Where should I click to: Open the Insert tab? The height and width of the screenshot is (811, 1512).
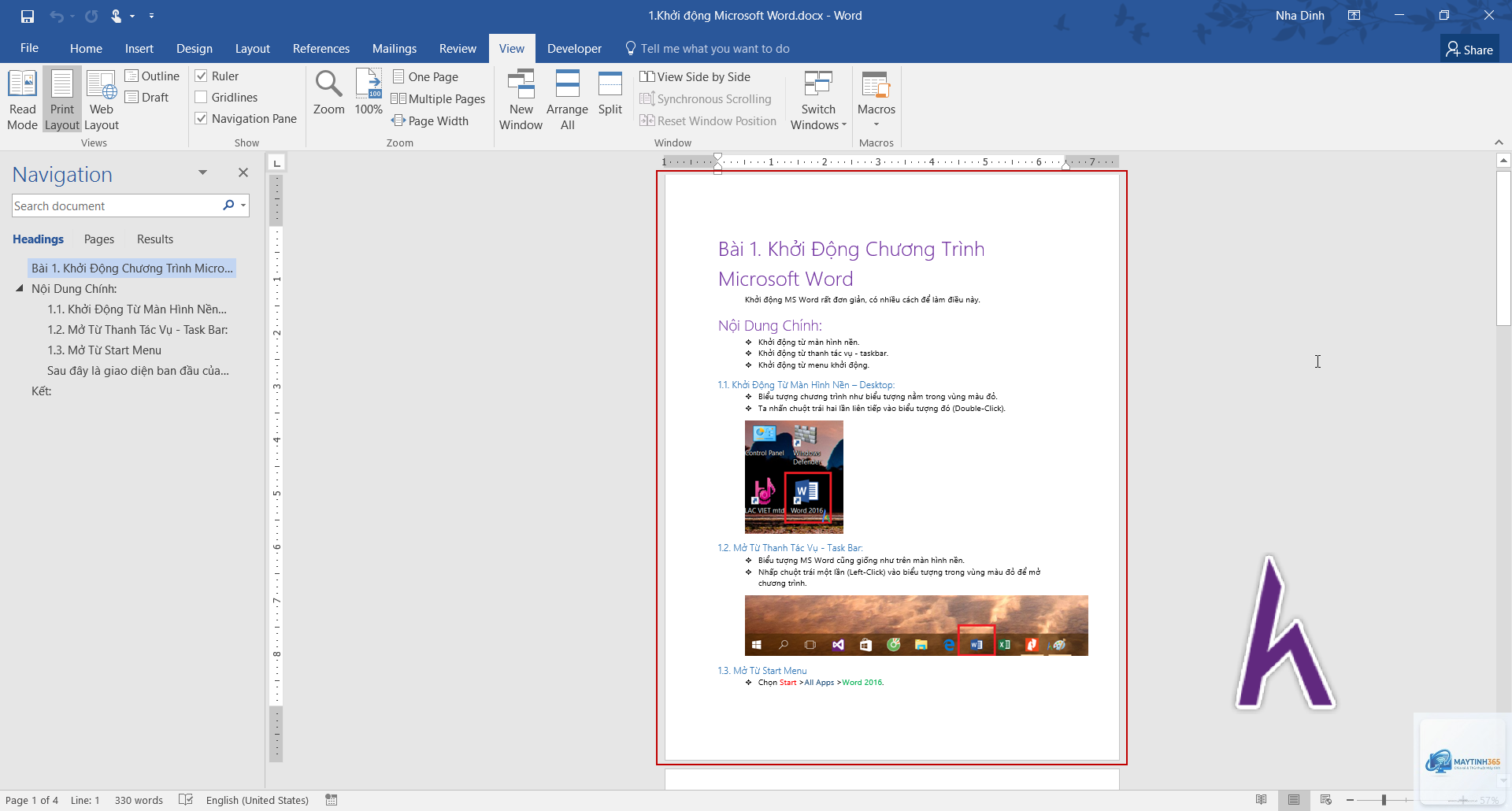click(x=139, y=49)
